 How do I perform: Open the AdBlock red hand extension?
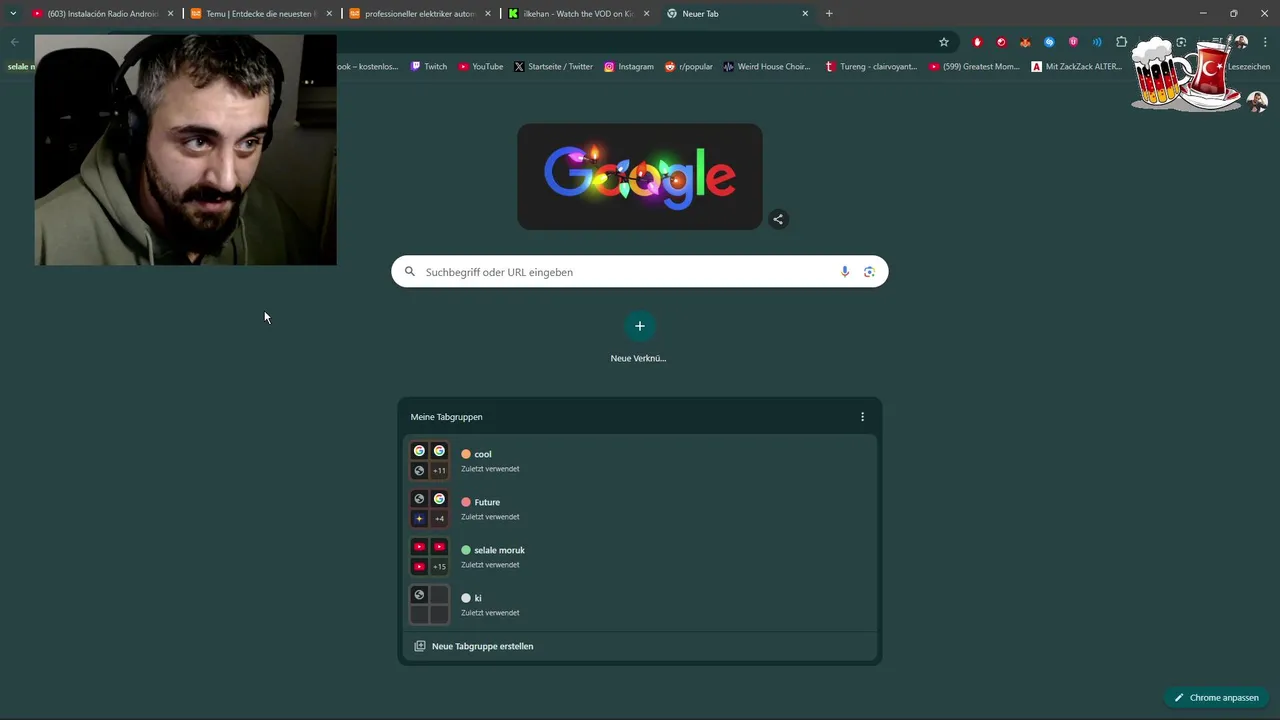(x=977, y=42)
